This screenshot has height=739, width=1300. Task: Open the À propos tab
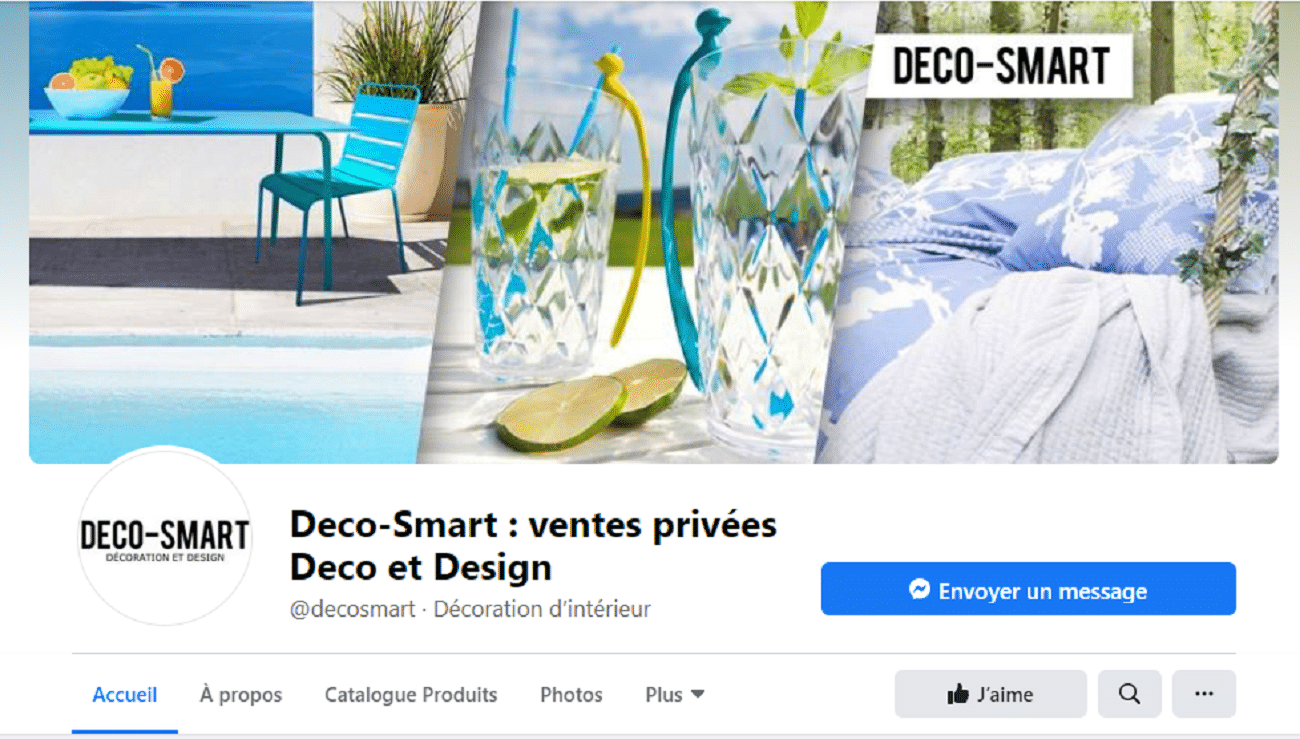pos(241,694)
